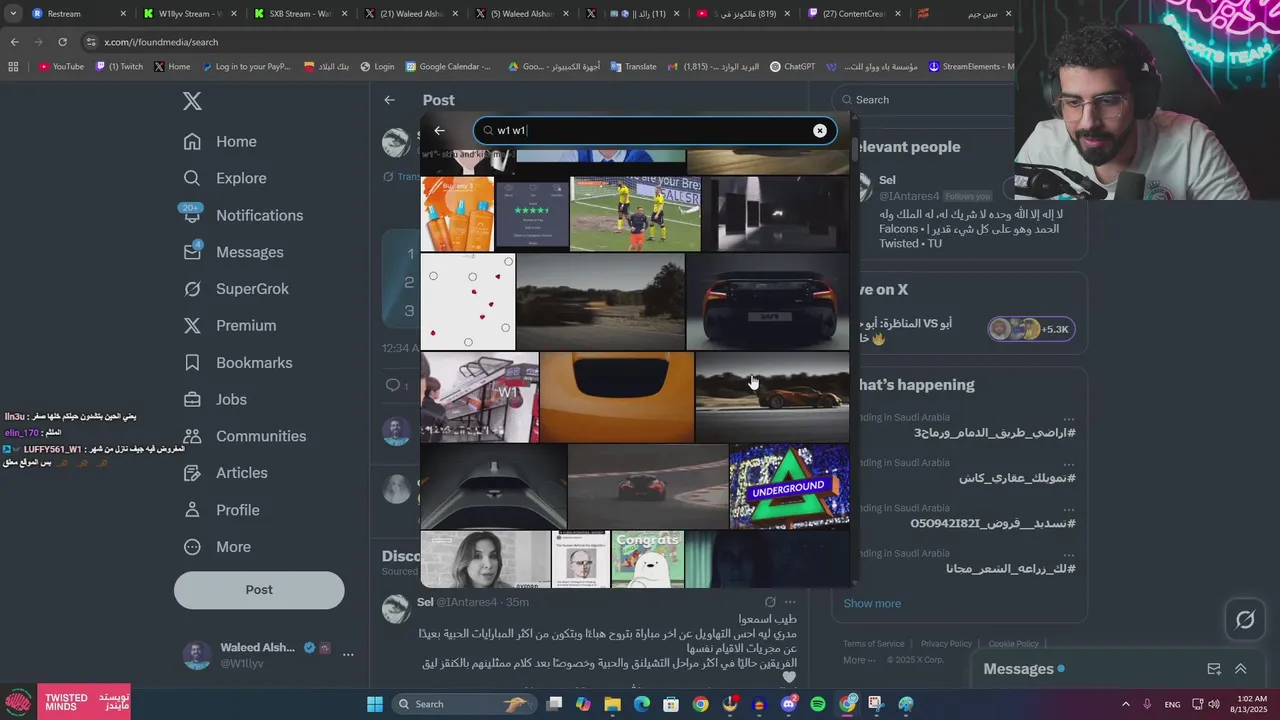Clear the 'w1 w1' GIF search text
1280x720 pixels.
click(x=820, y=131)
